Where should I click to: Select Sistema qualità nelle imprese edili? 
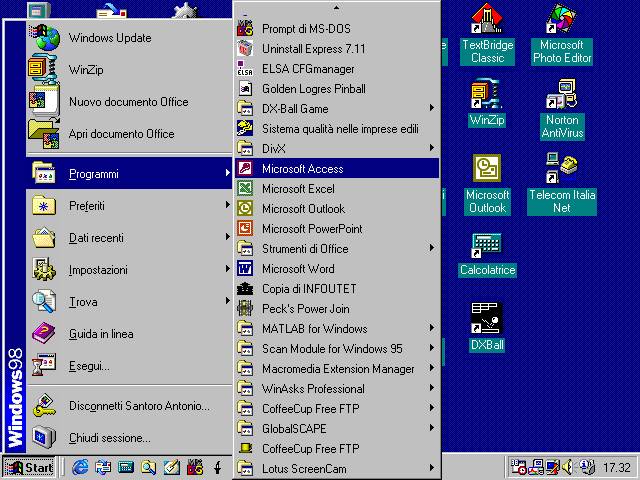337,129
